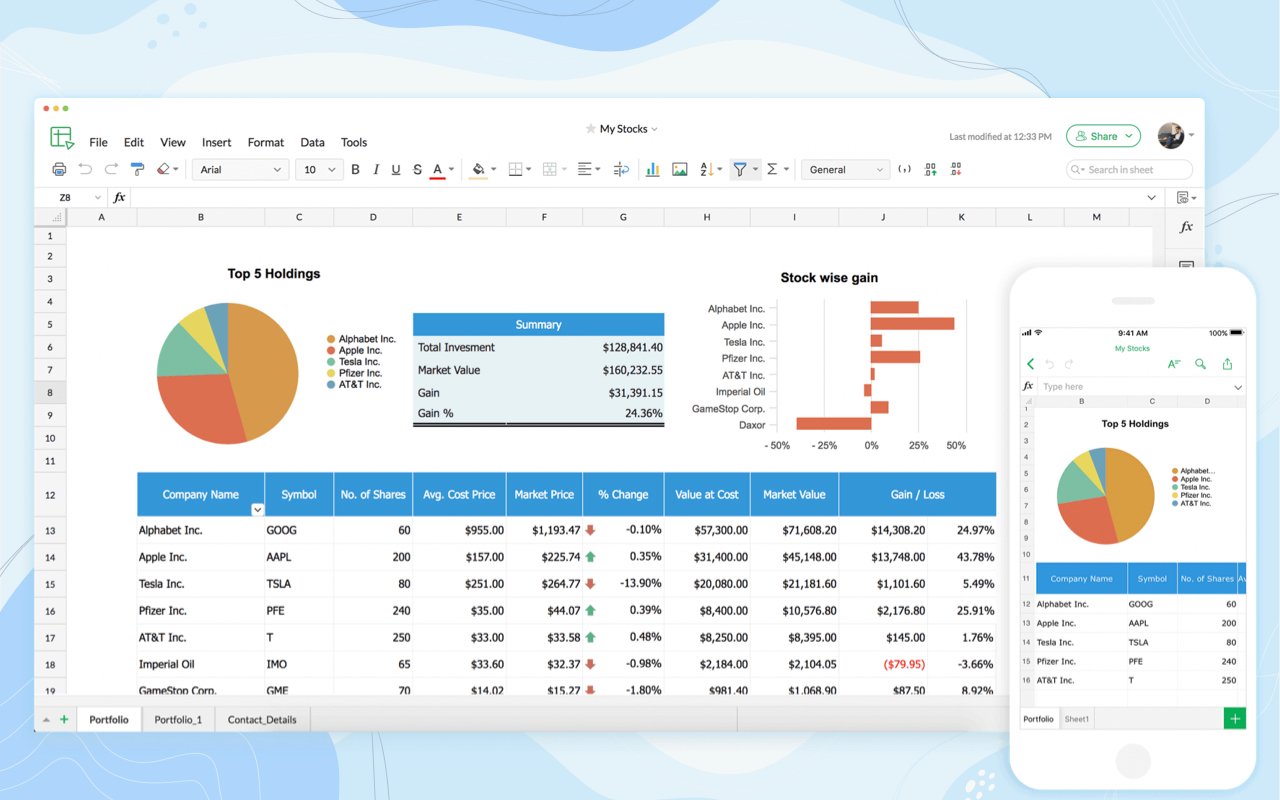
Task: Click the Print icon in the toolbar
Action: click(x=59, y=170)
